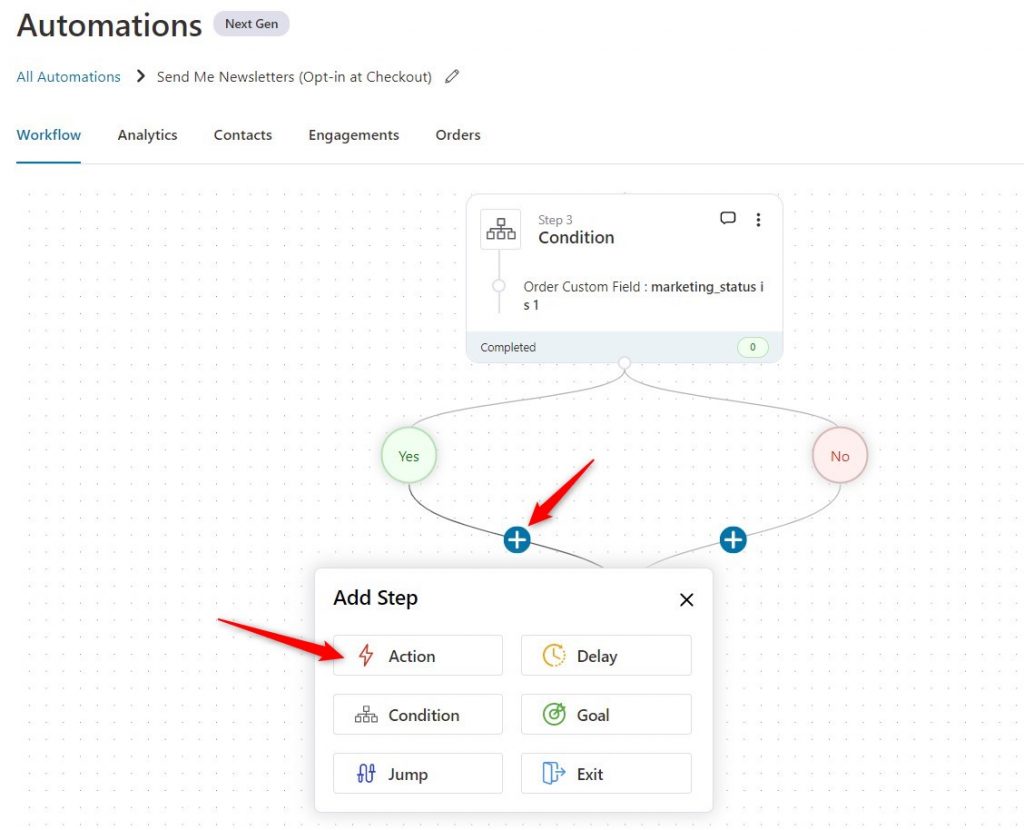Switch to the Workflow tab

[x=48, y=135]
